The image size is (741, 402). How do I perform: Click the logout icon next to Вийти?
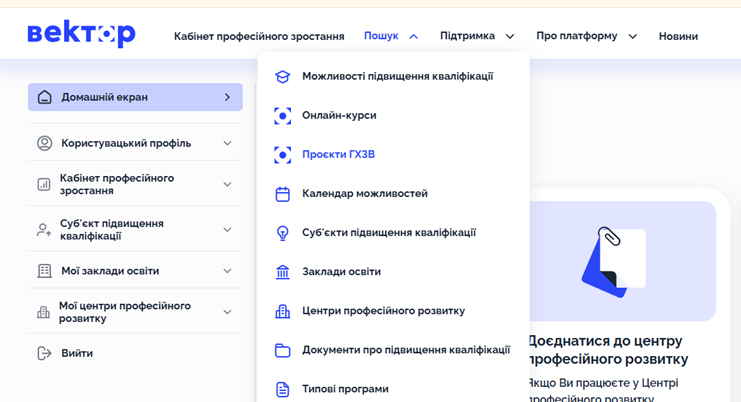pos(44,353)
